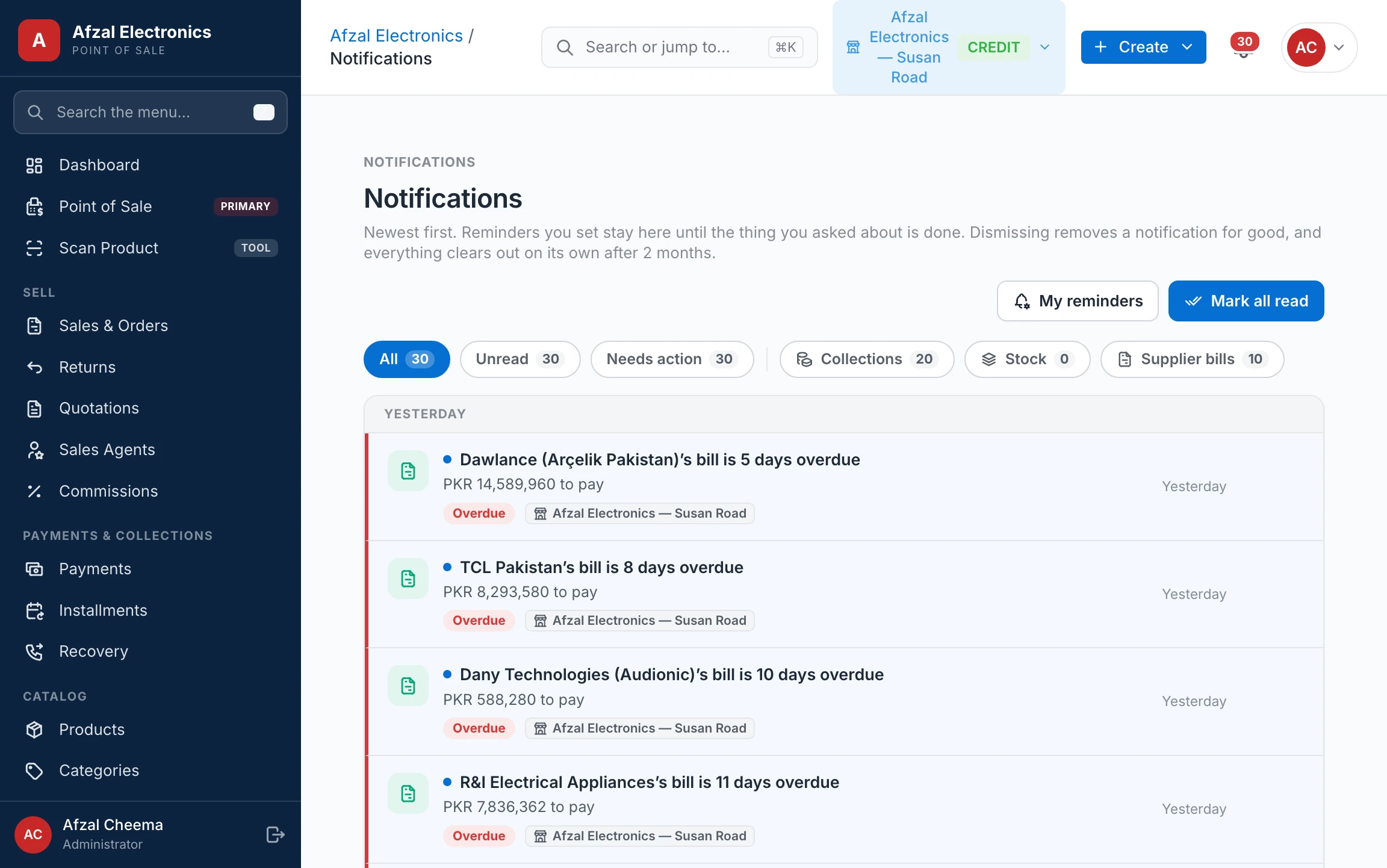Image resolution: width=1387 pixels, height=868 pixels.
Task: Click the Afzal Electronics red logo icon
Action: click(x=39, y=40)
